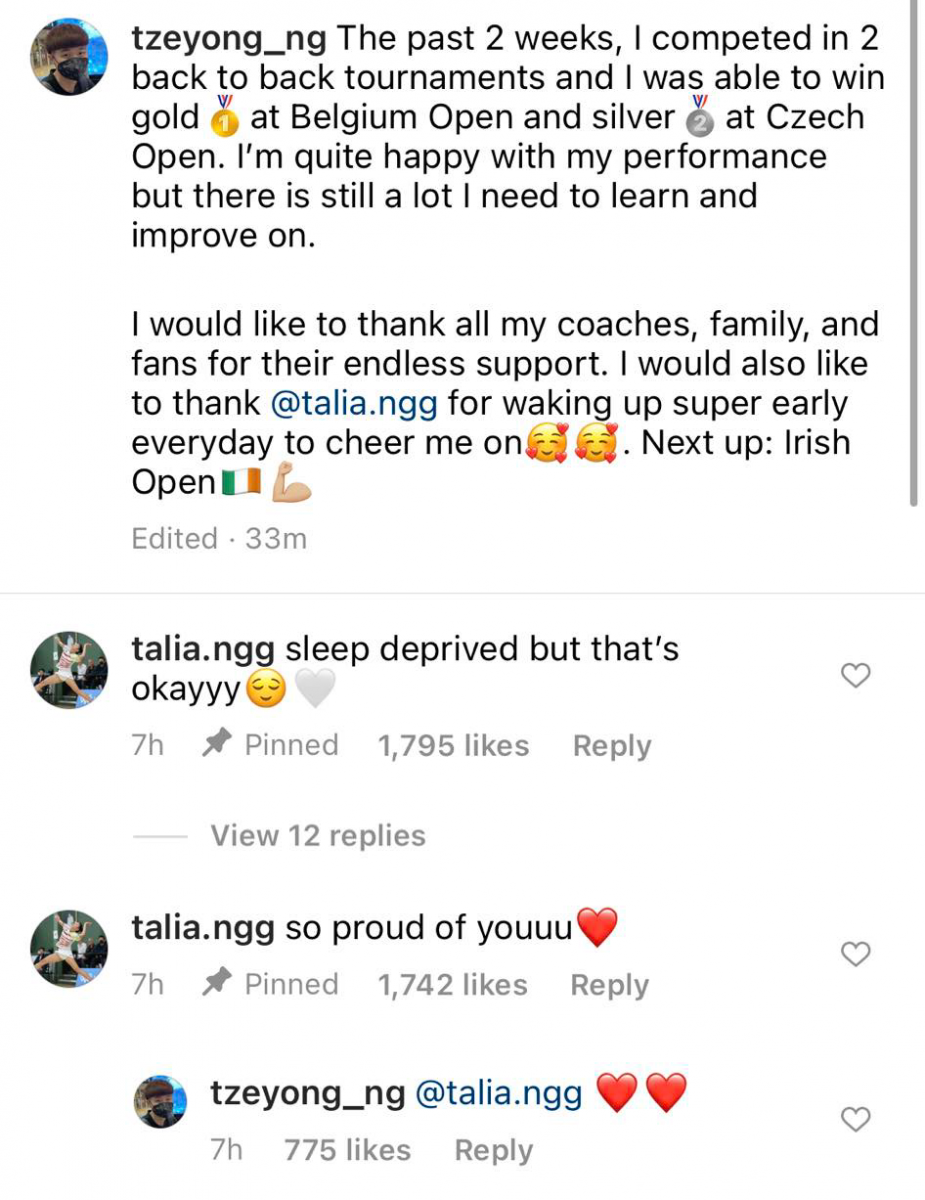
Task: Reply to tzeyong_ng's hearts comment
Action: click(x=493, y=1150)
